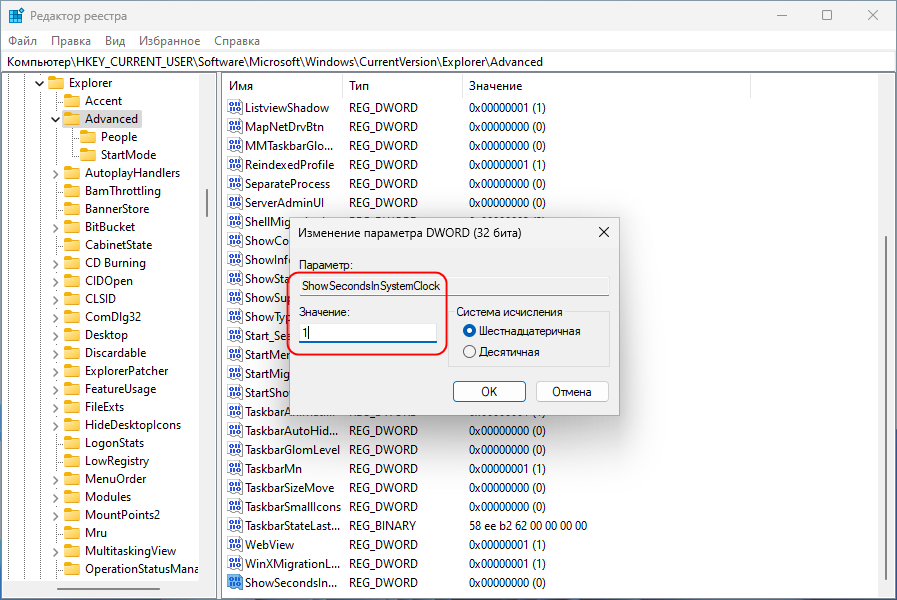Click the MapNetDrvBtn value icon
The width and height of the screenshot is (897, 600).
(x=235, y=126)
